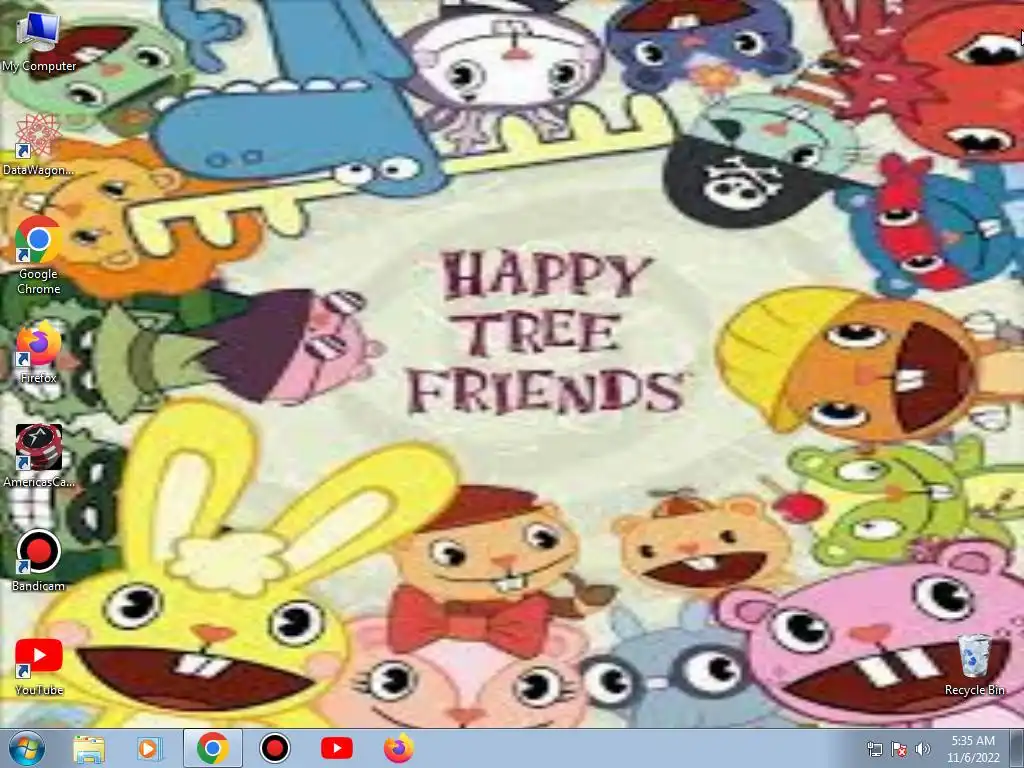This screenshot has height=768, width=1024.
Task: Select the AmericasCardroom desktop shortcut
Action: click(39, 456)
